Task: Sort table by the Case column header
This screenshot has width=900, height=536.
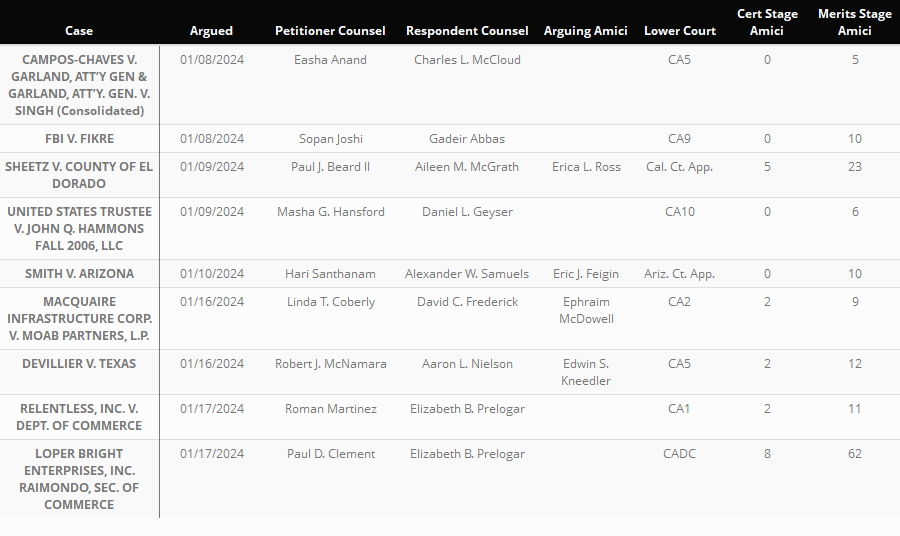Action: coord(79,31)
